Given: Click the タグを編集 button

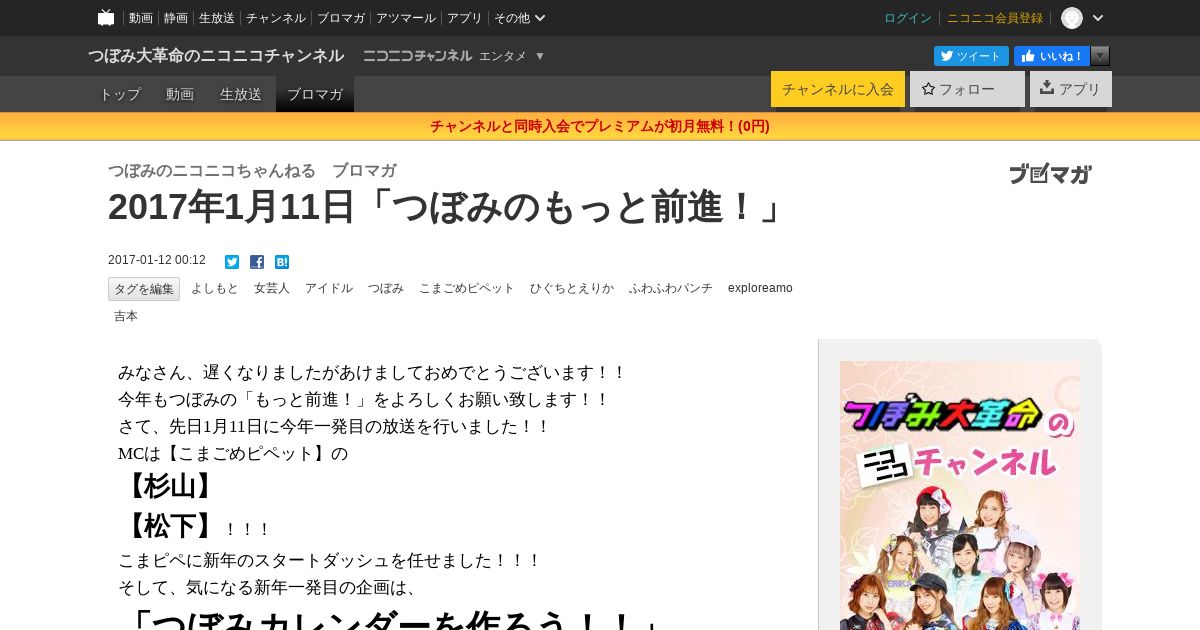Looking at the screenshot, I should tap(144, 289).
